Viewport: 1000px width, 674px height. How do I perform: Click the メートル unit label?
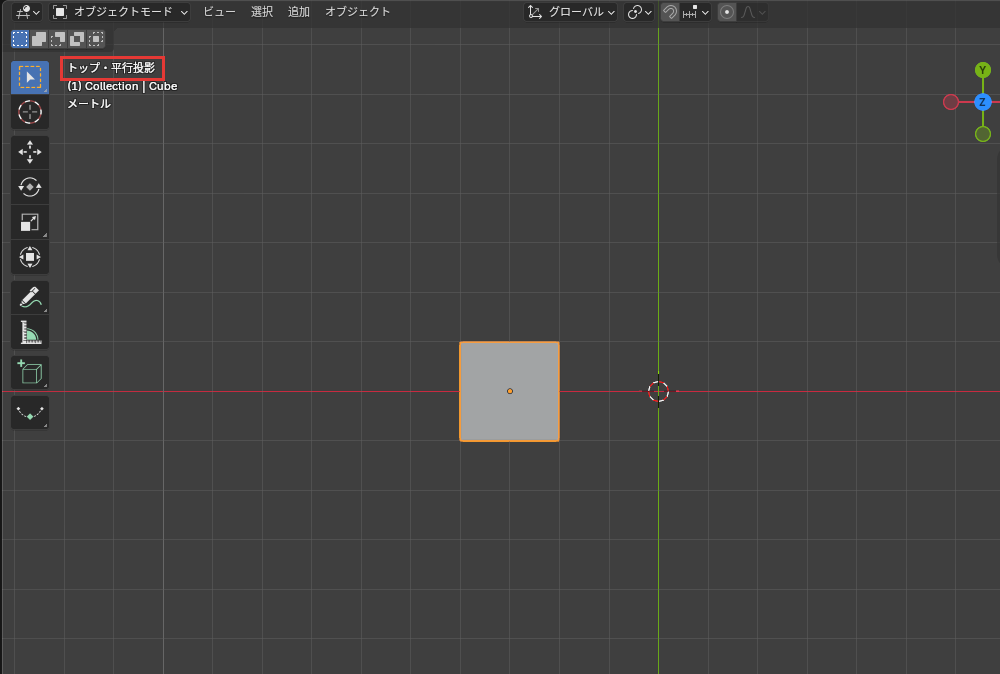coord(89,103)
